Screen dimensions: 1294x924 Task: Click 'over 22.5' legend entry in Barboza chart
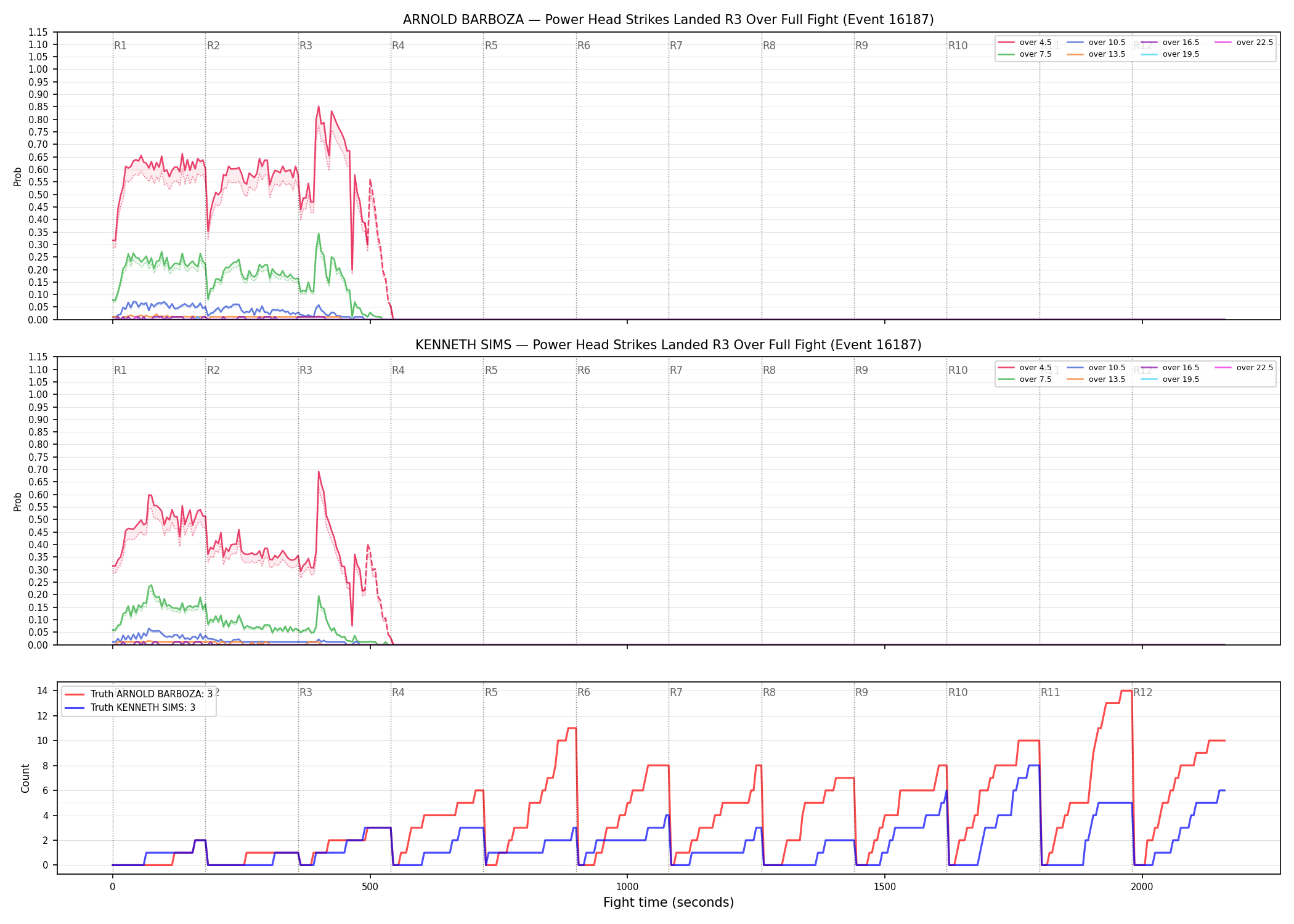pos(1244,43)
